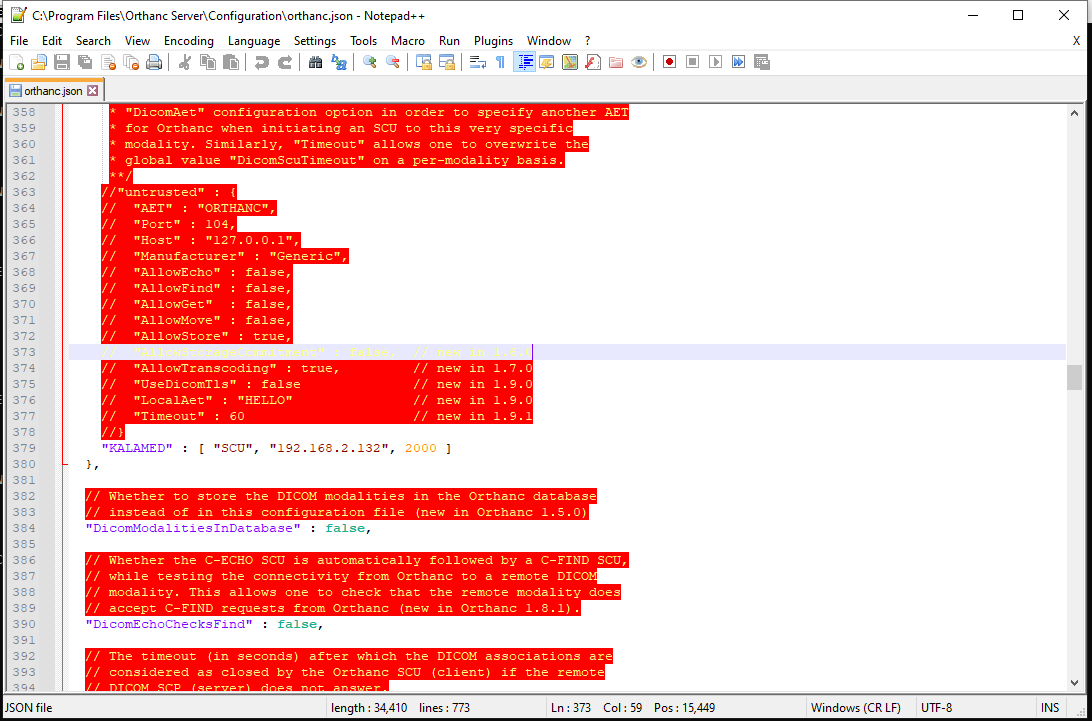Open the Function List panel icon
1092x721 pixels.
593,62
